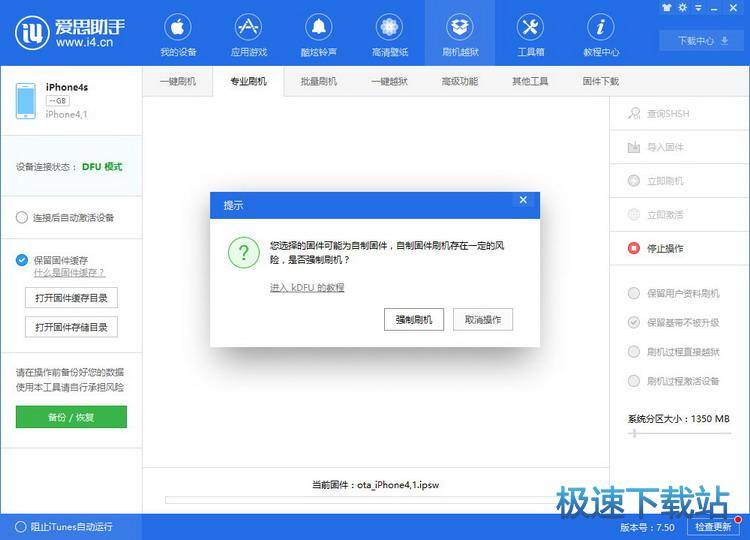Open 教程中心 tutorial center
The image size is (750, 540).
601,35
